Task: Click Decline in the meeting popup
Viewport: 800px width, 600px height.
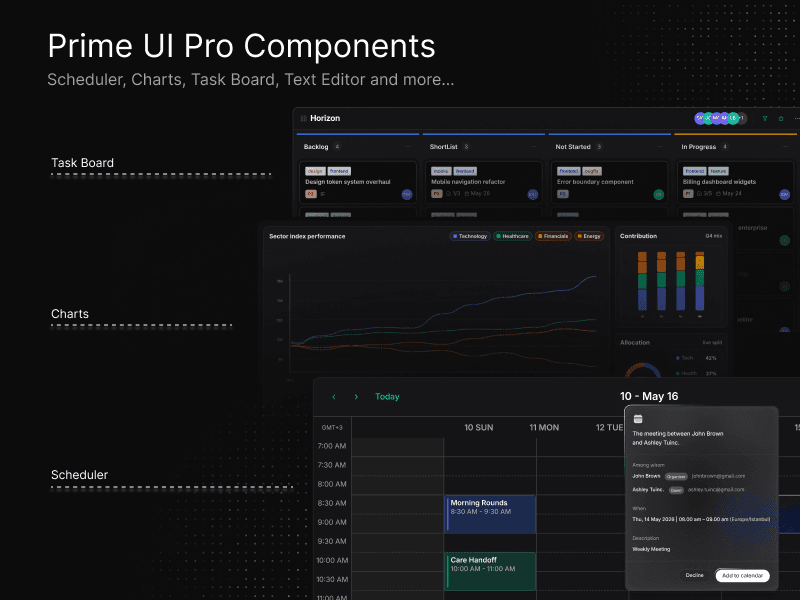Action: 694,576
